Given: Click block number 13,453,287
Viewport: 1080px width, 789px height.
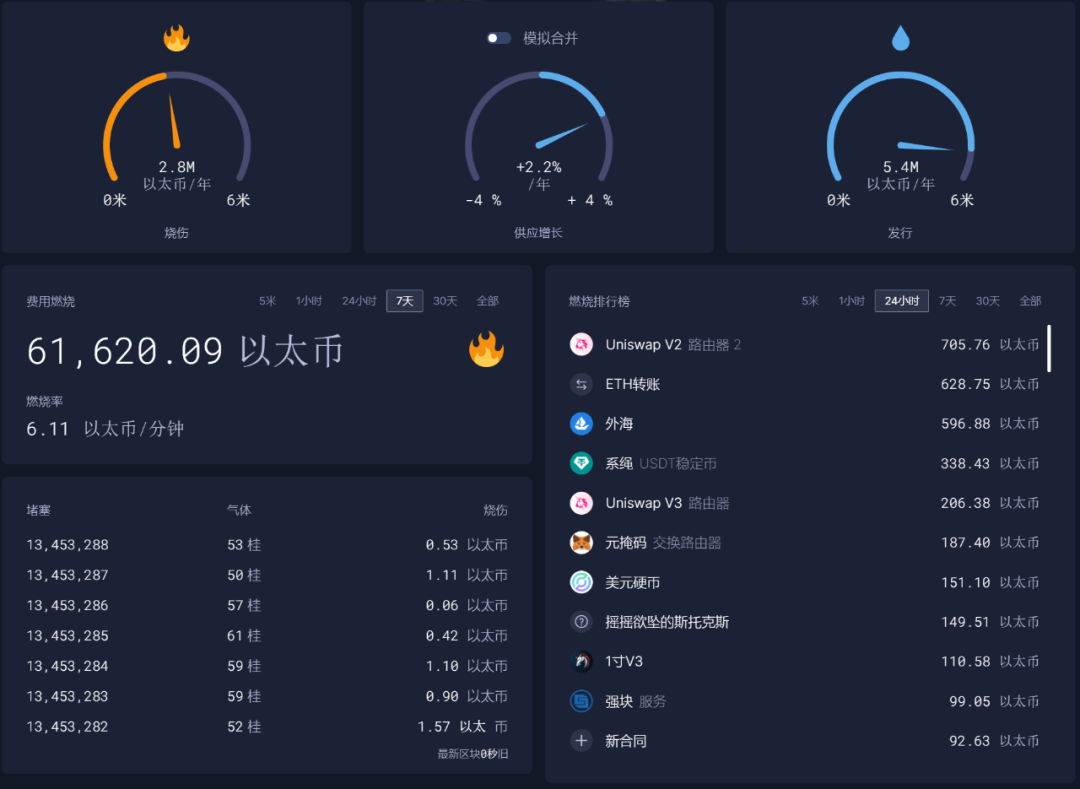Looking at the screenshot, I should (68, 575).
